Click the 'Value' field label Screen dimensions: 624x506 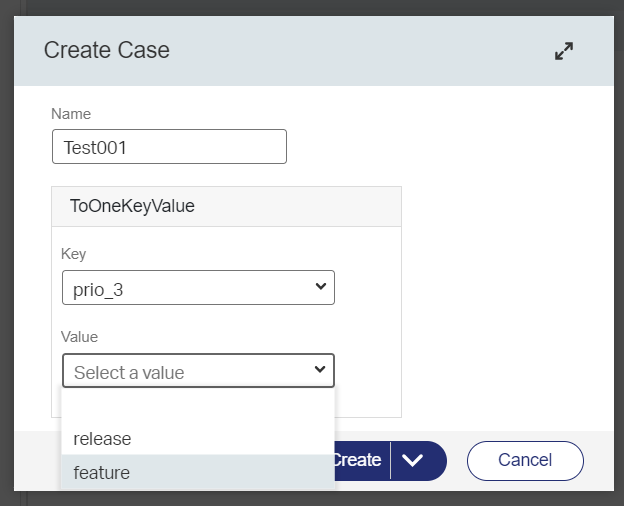click(x=80, y=338)
